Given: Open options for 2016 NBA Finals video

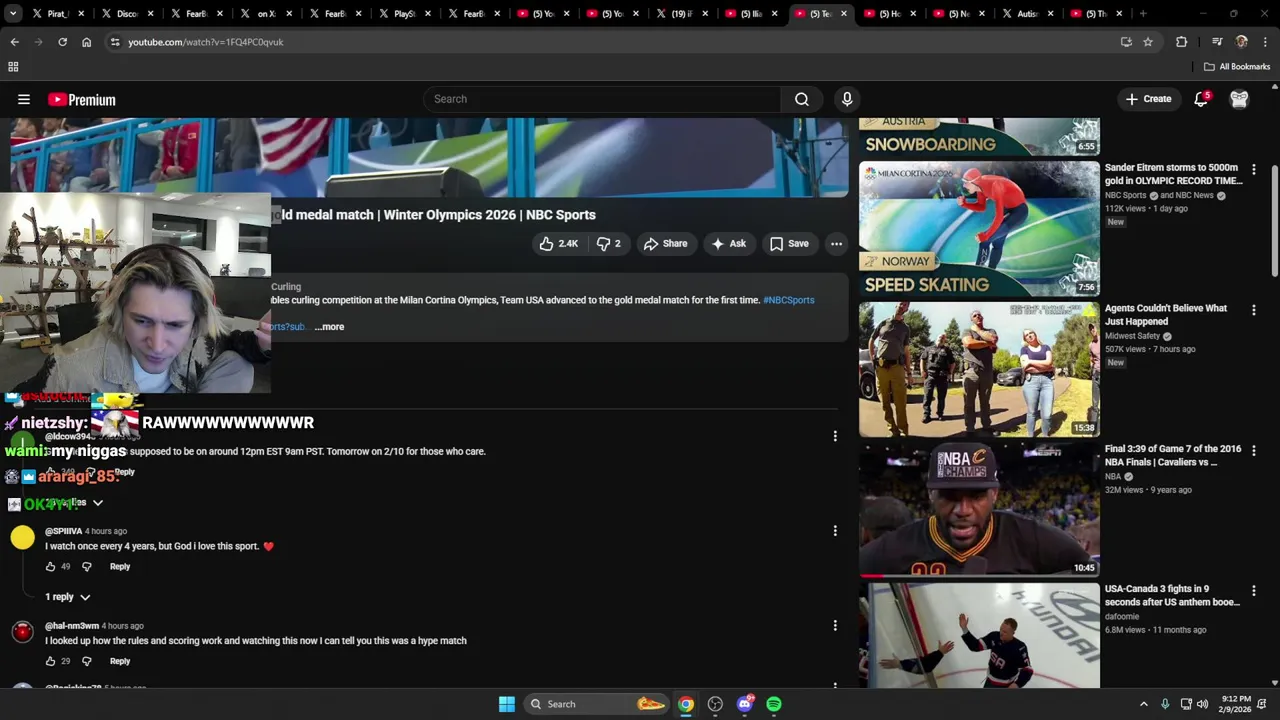Looking at the screenshot, I should coord(1253,451).
